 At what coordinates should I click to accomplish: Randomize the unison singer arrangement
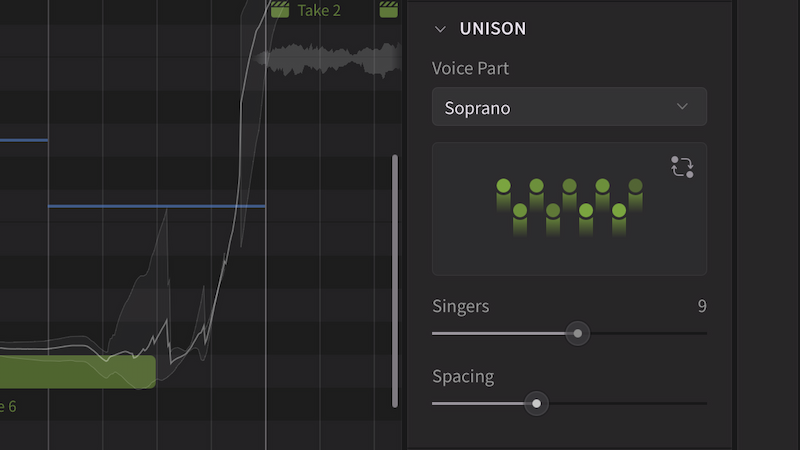pyautogui.click(x=682, y=167)
